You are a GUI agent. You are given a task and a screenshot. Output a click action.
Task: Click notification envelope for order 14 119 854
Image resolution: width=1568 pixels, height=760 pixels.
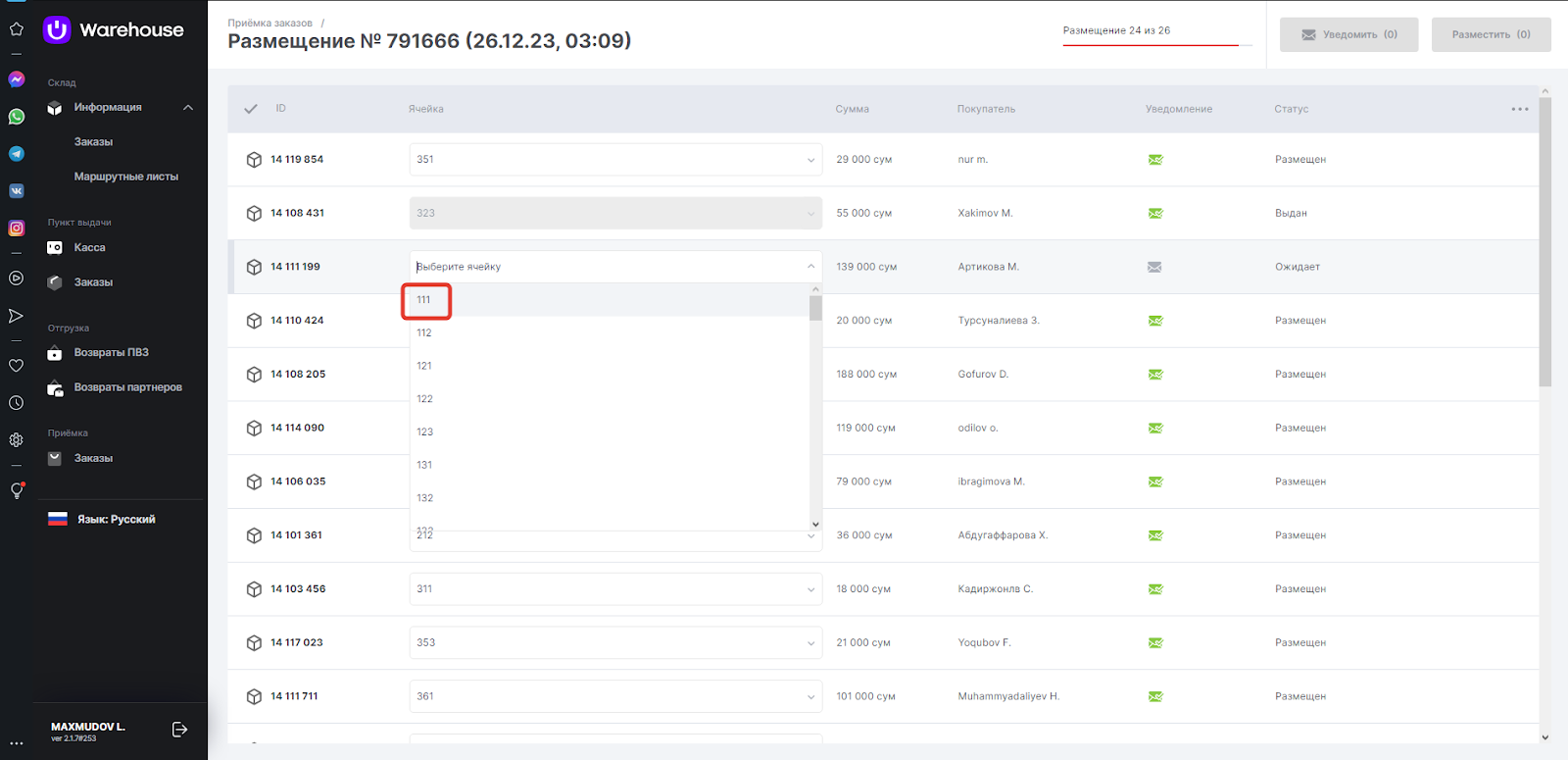[x=1155, y=160]
